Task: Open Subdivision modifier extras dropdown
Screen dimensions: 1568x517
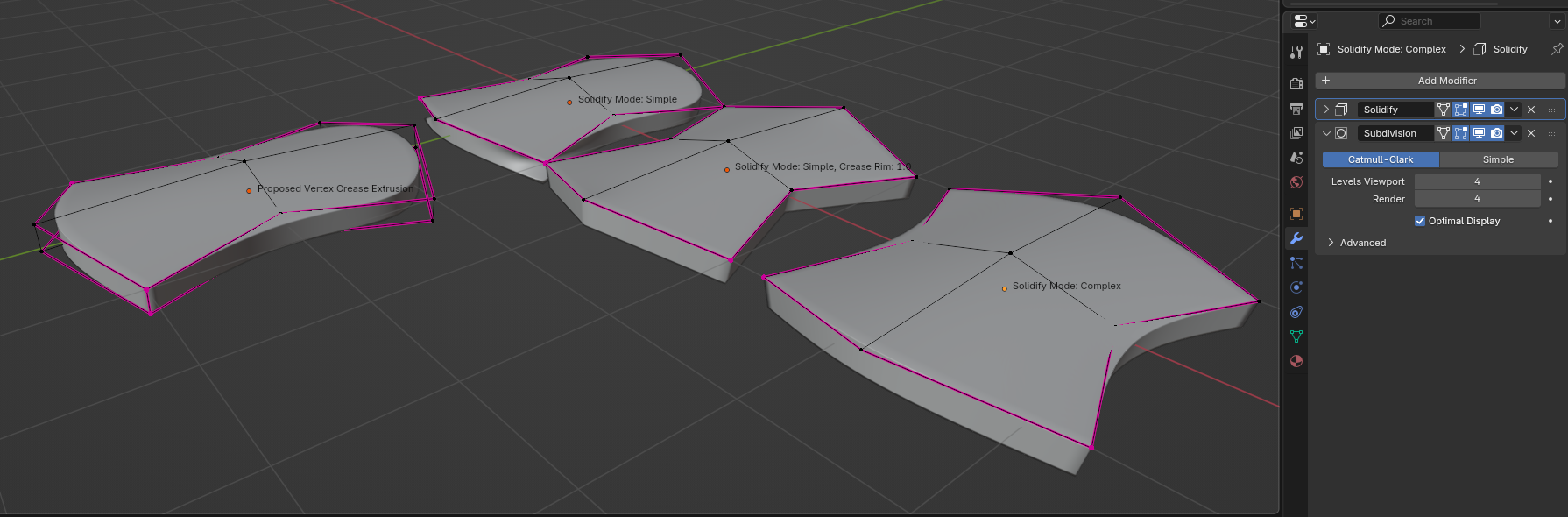Action: point(1514,133)
